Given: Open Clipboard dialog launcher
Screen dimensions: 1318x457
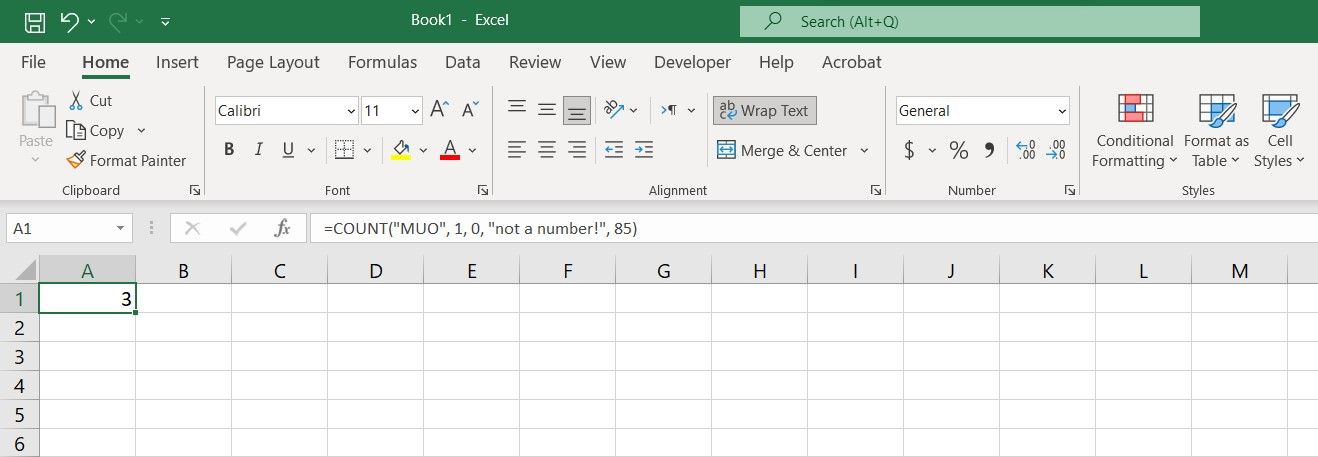Looking at the screenshot, I should click(x=194, y=190).
